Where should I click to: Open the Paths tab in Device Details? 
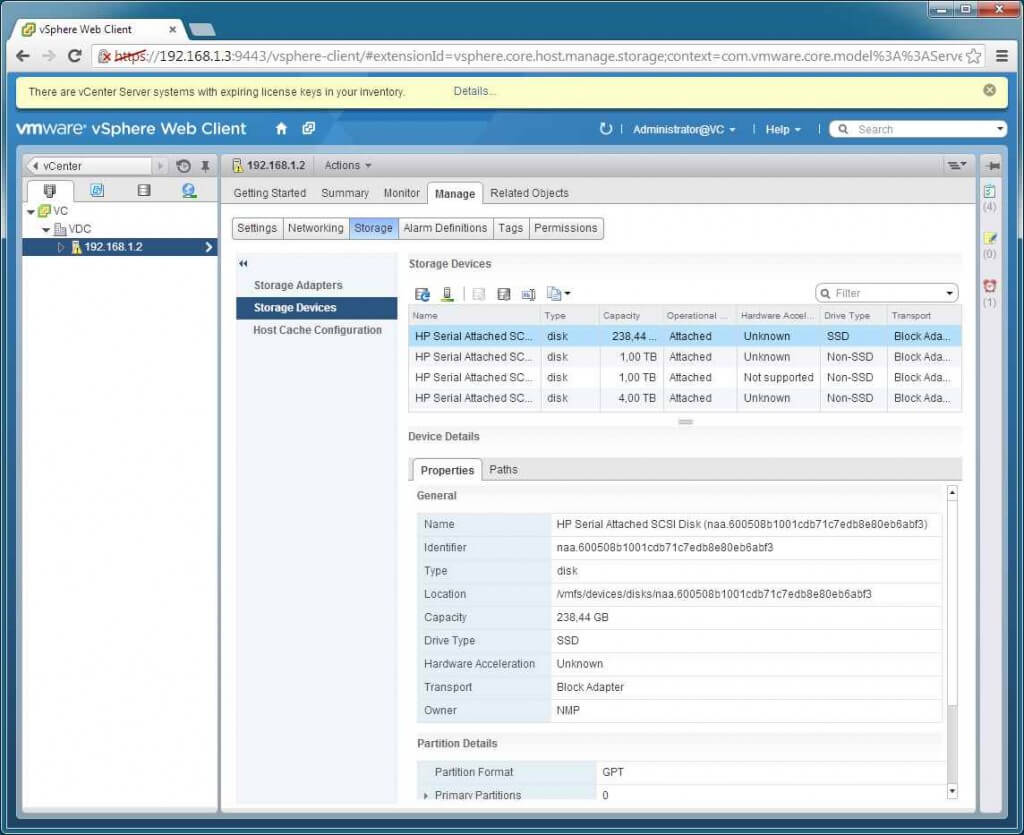[x=503, y=469]
